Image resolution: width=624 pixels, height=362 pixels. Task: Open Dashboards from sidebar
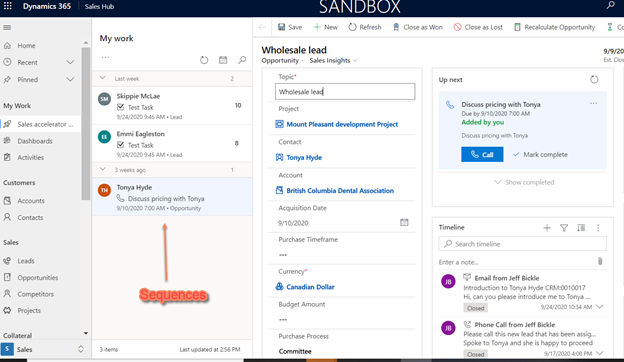point(35,141)
